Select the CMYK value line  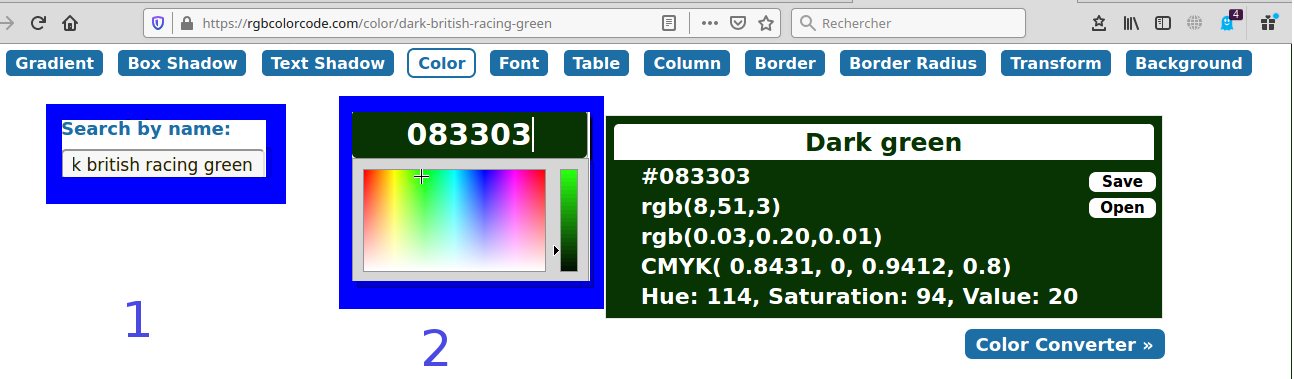(825, 267)
